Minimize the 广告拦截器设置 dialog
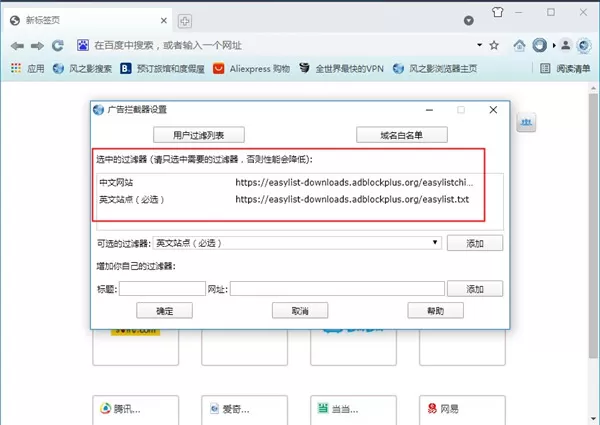 click(429, 110)
